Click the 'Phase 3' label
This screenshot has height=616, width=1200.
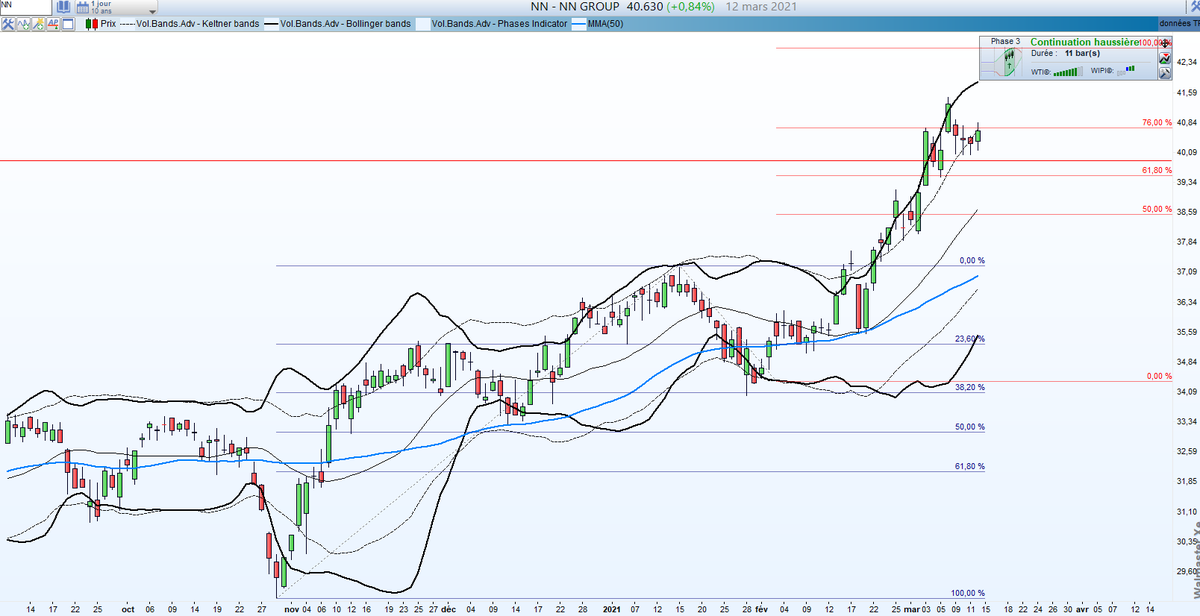tap(1005, 41)
